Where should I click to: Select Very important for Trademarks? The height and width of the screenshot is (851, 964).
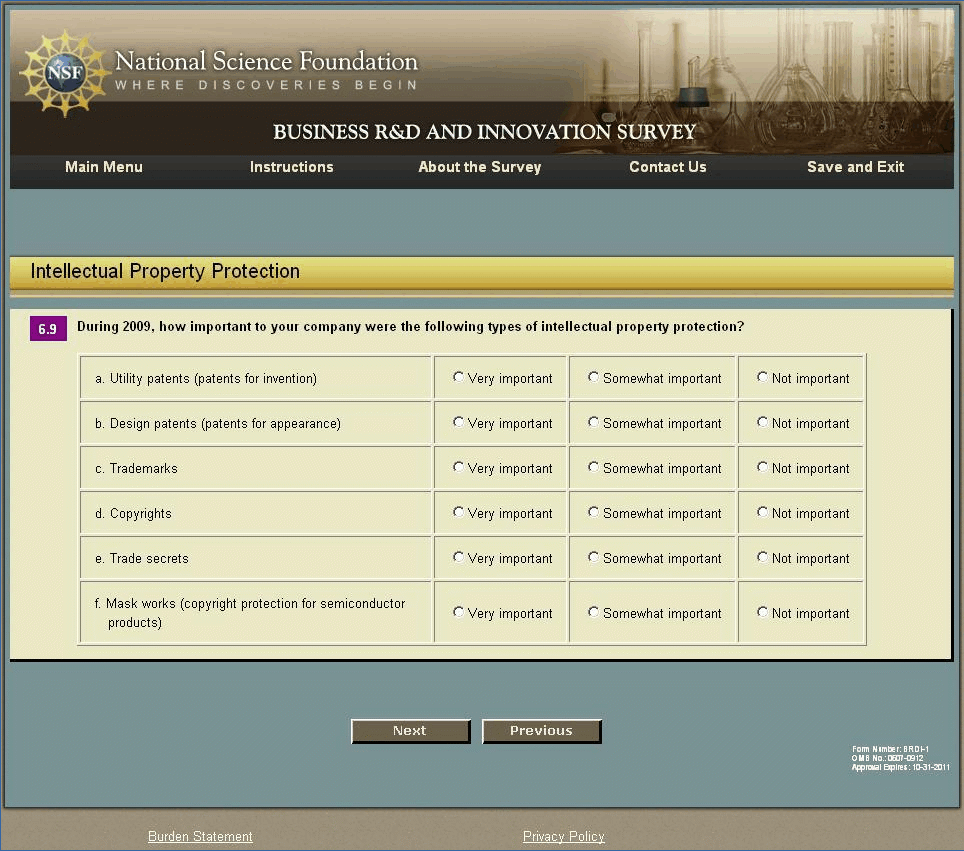pyautogui.click(x=459, y=468)
